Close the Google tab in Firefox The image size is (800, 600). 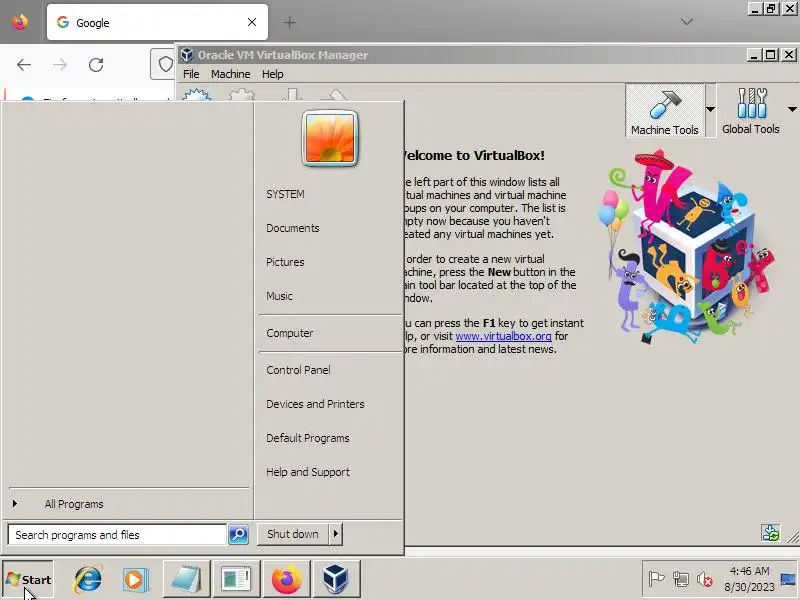pyautogui.click(x=252, y=22)
